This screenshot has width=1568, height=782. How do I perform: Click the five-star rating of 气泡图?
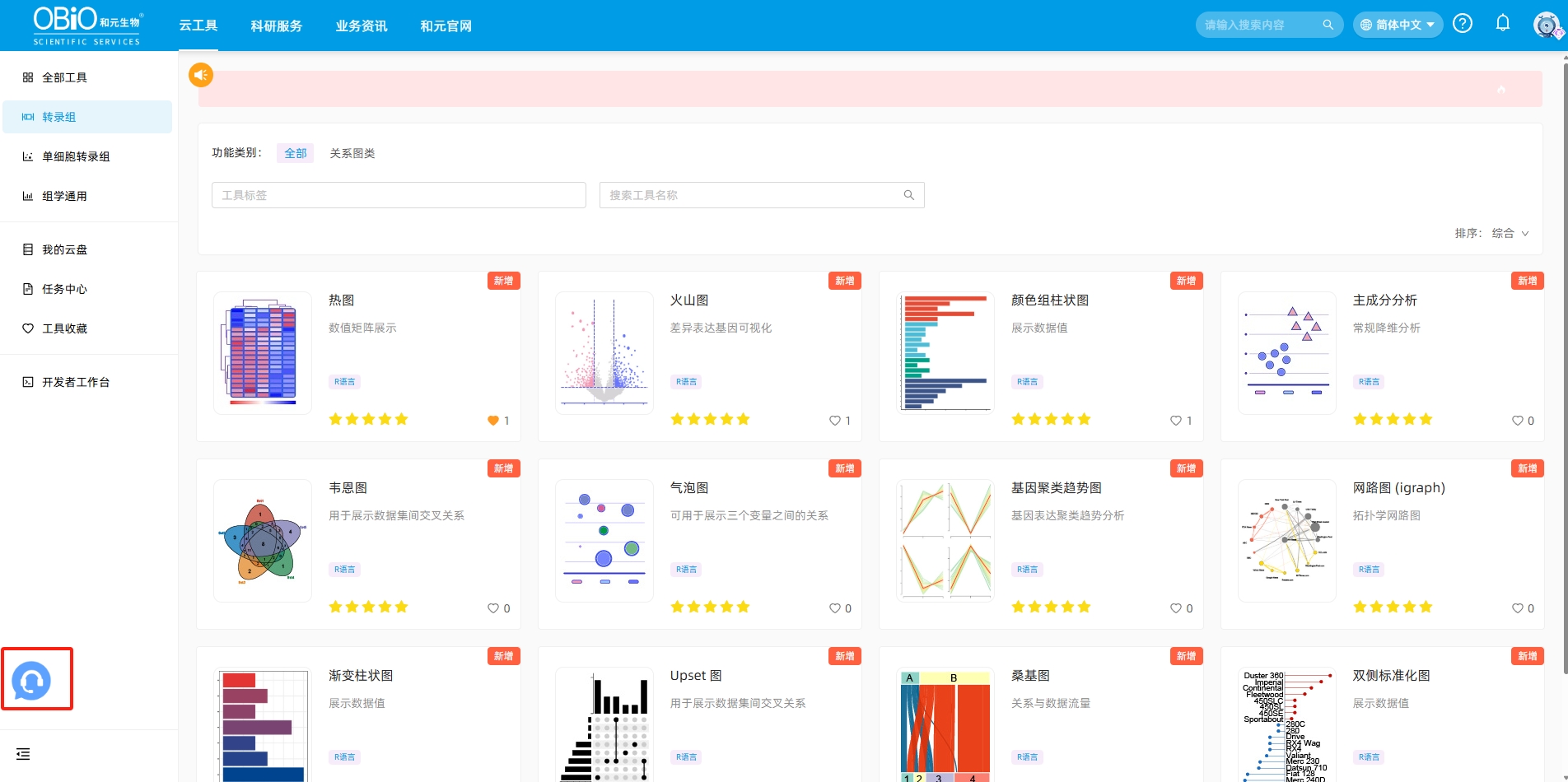[x=709, y=607]
